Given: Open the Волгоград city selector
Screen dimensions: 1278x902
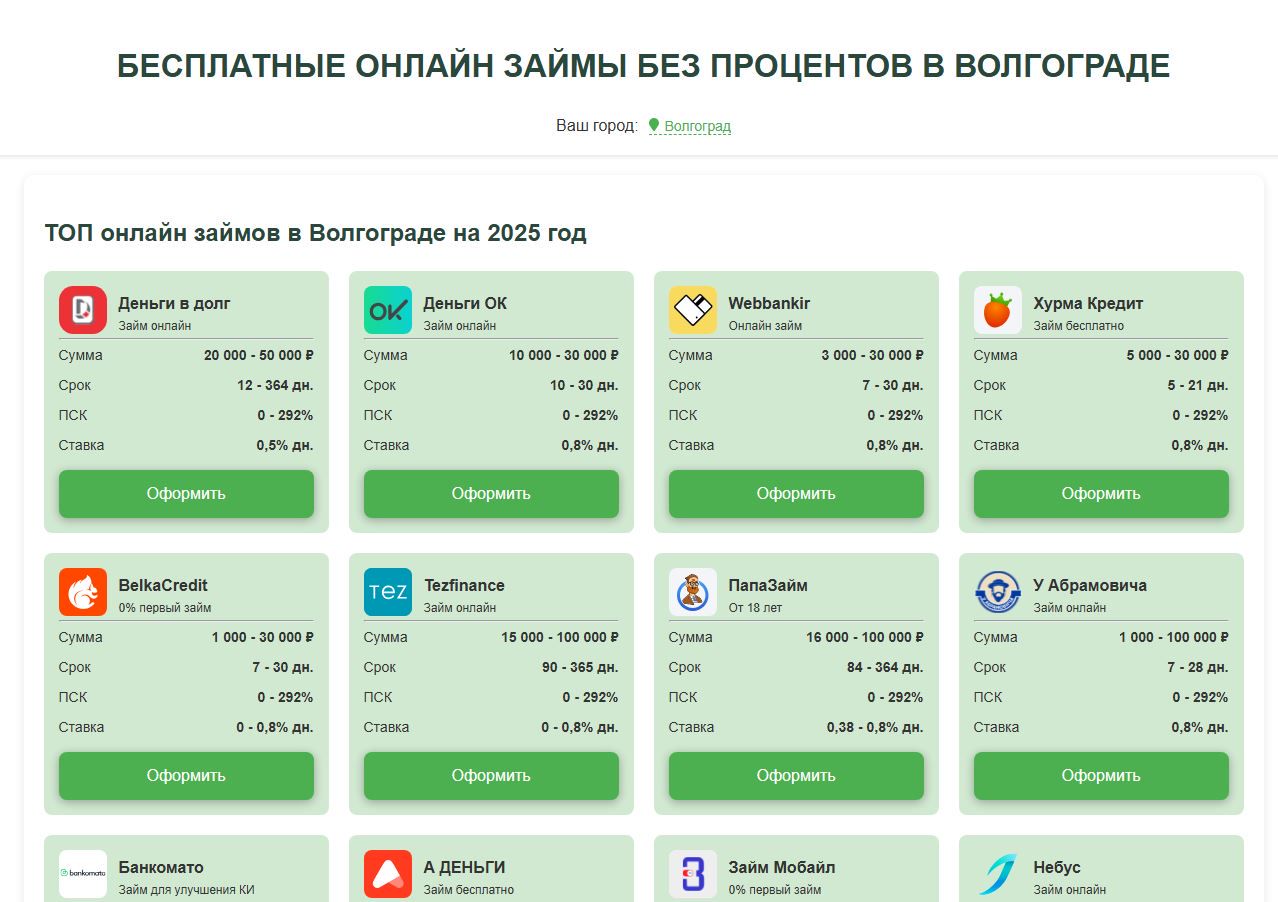Looking at the screenshot, I should 697,126.
